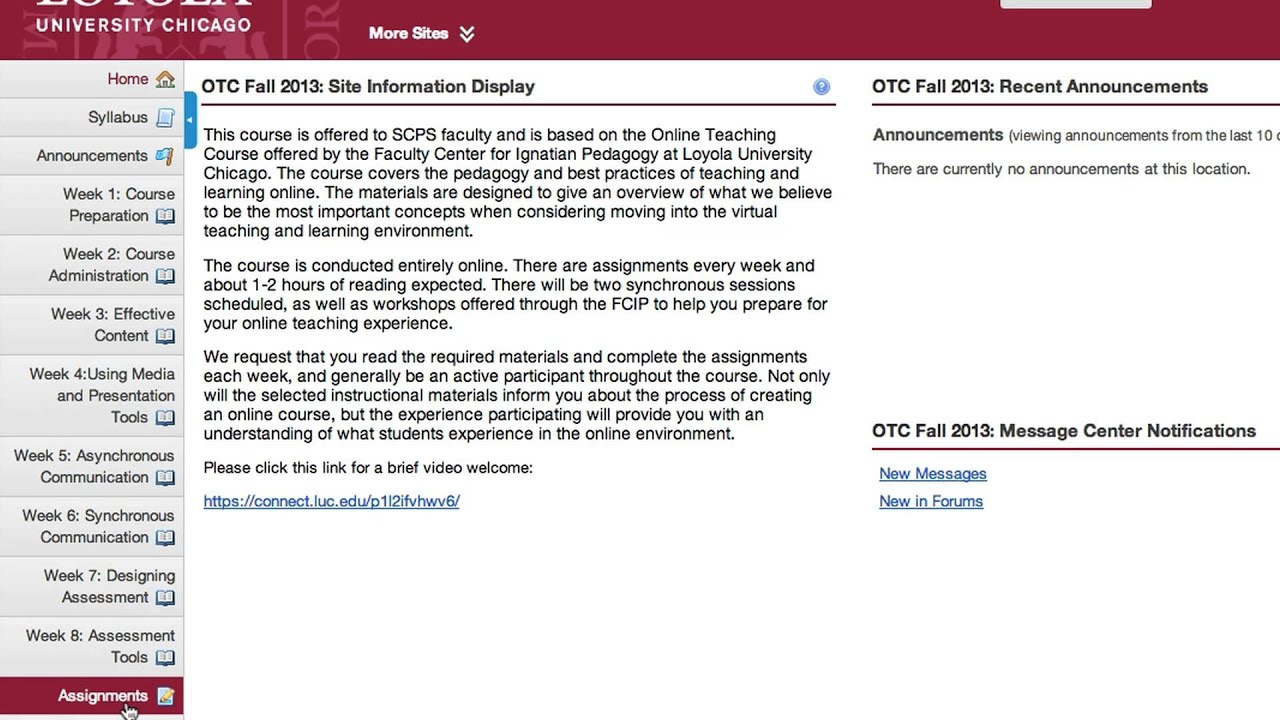Click 'Please click this link' welcome text

(x=368, y=467)
